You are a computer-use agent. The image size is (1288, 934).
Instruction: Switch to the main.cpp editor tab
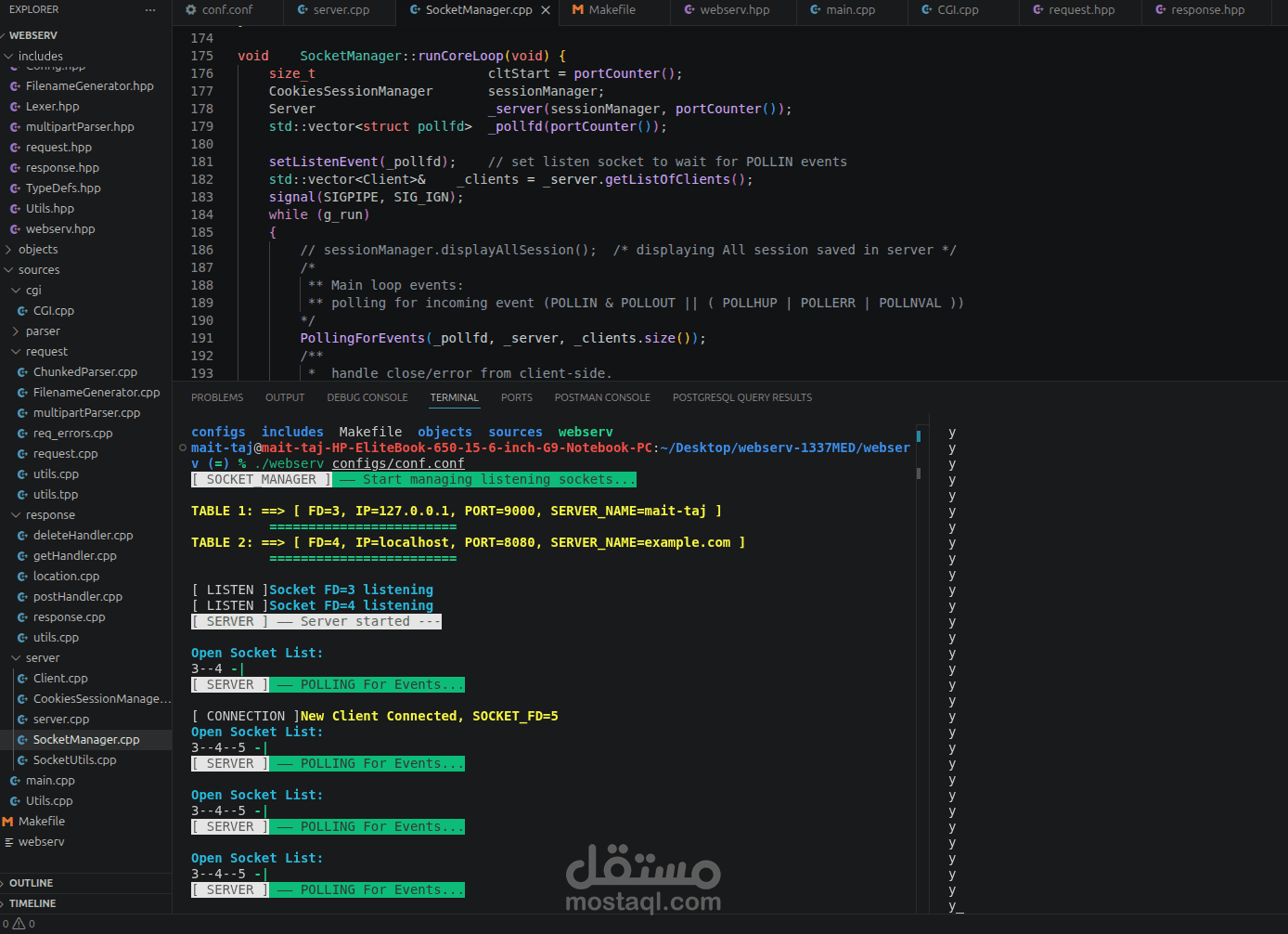click(x=850, y=10)
